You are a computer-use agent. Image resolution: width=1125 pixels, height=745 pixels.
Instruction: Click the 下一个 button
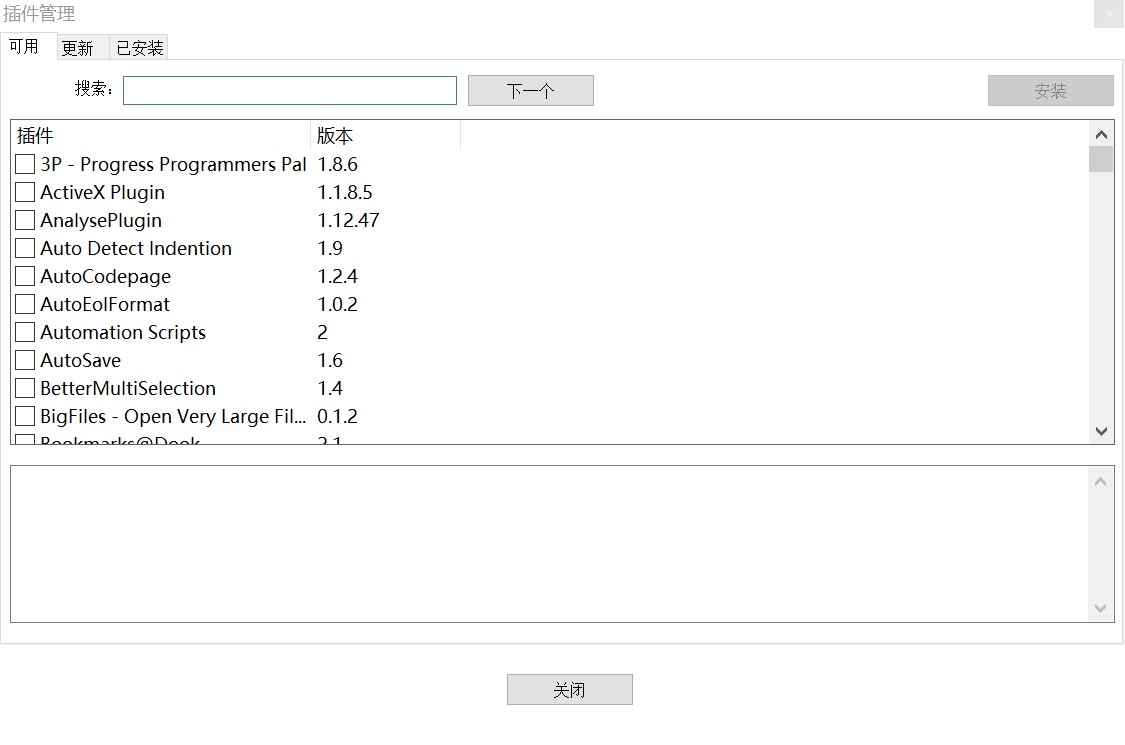click(531, 90)
